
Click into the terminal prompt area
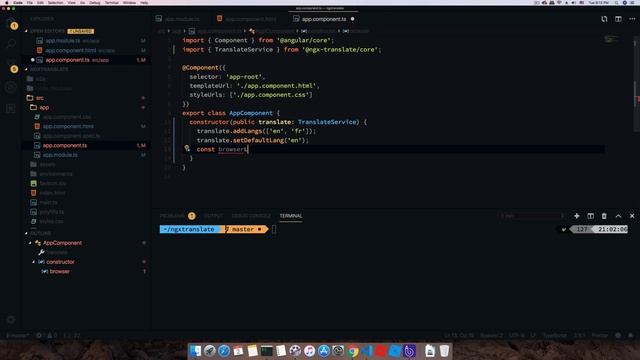[274, 229]
